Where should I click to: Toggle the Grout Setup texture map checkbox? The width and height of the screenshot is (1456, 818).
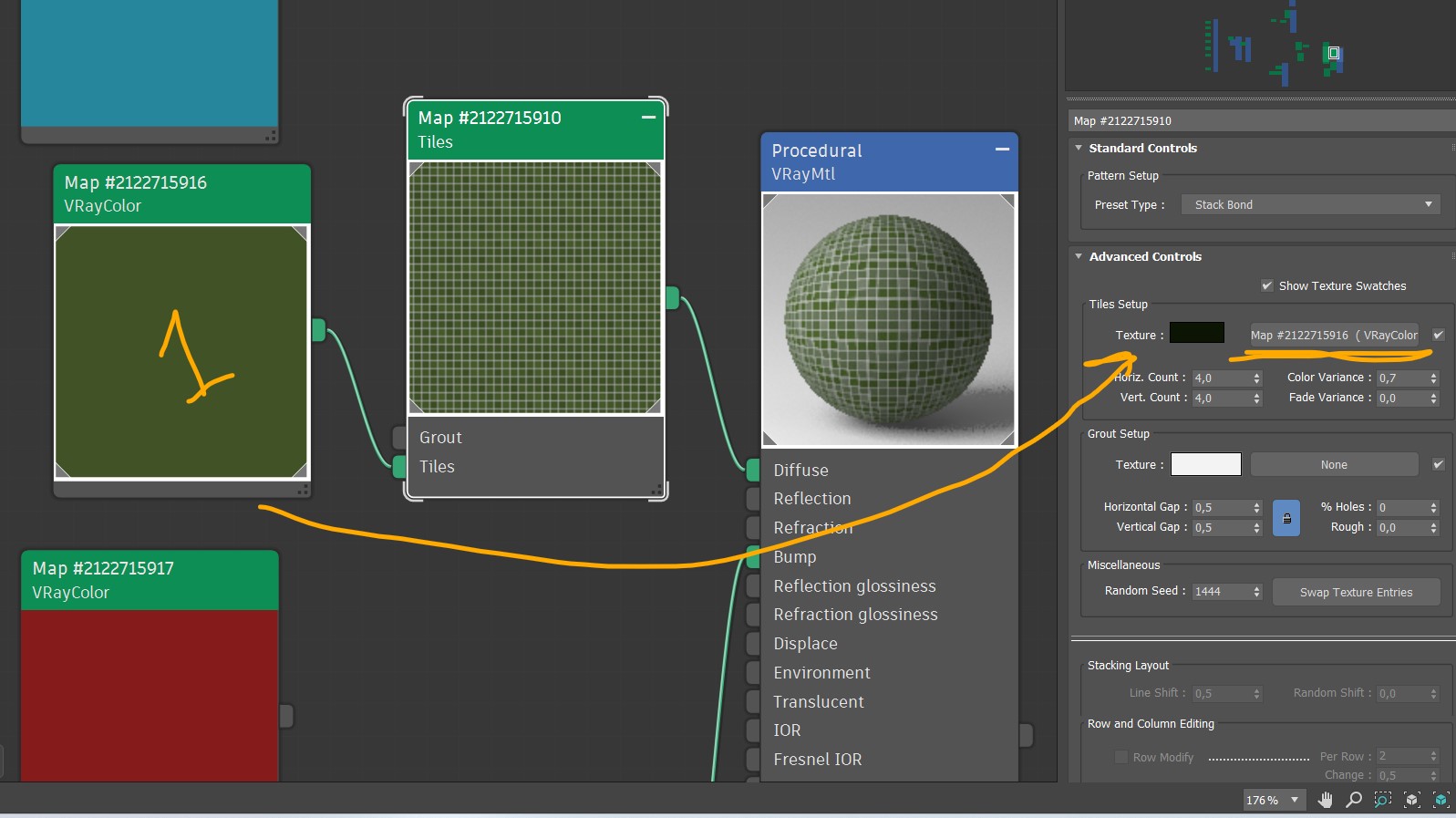[1438, 464]
